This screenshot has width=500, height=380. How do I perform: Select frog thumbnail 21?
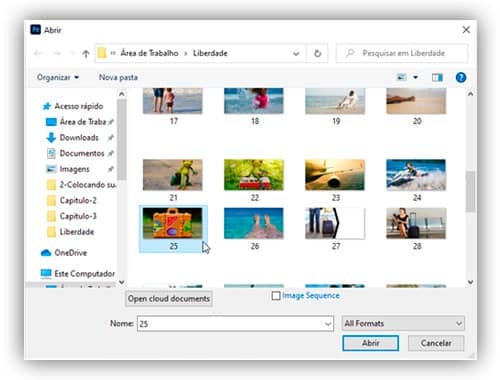pos(173,175)
